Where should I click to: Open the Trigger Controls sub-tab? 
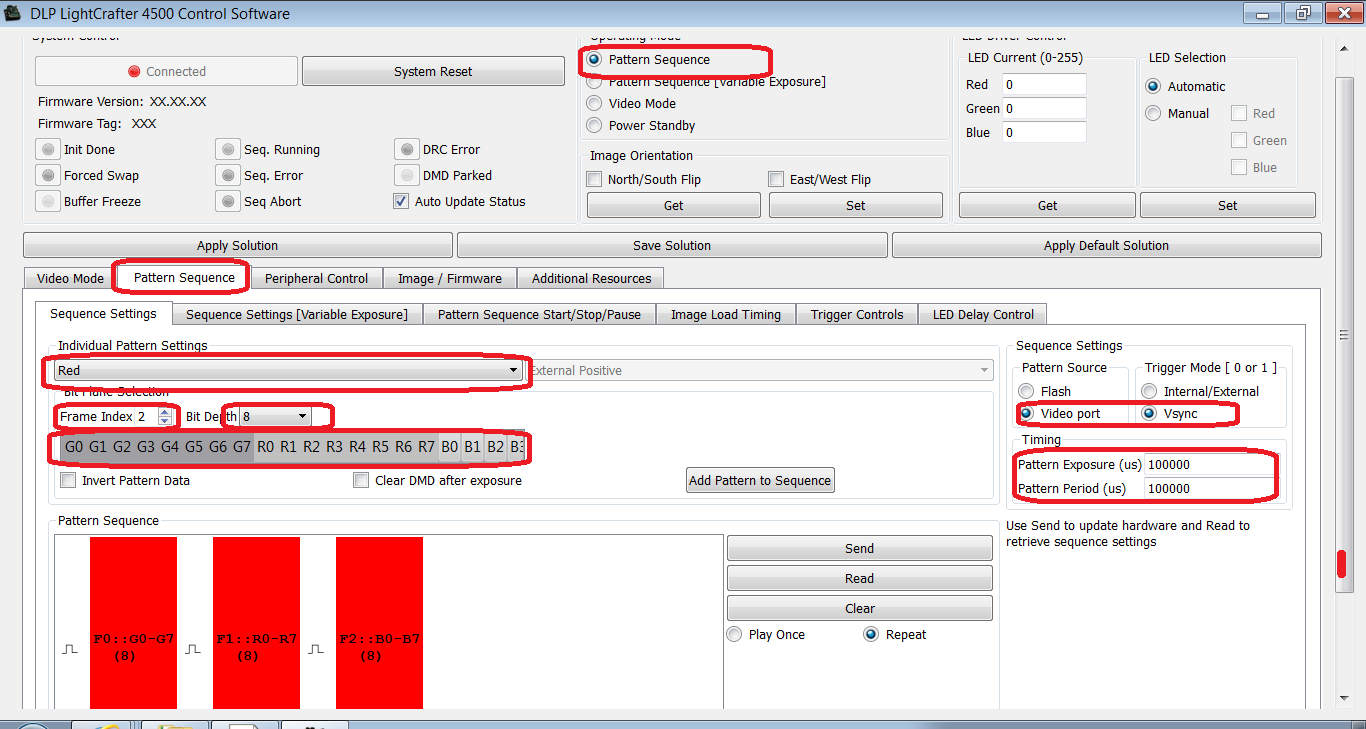pyautogui.click(x=857, y=315)
